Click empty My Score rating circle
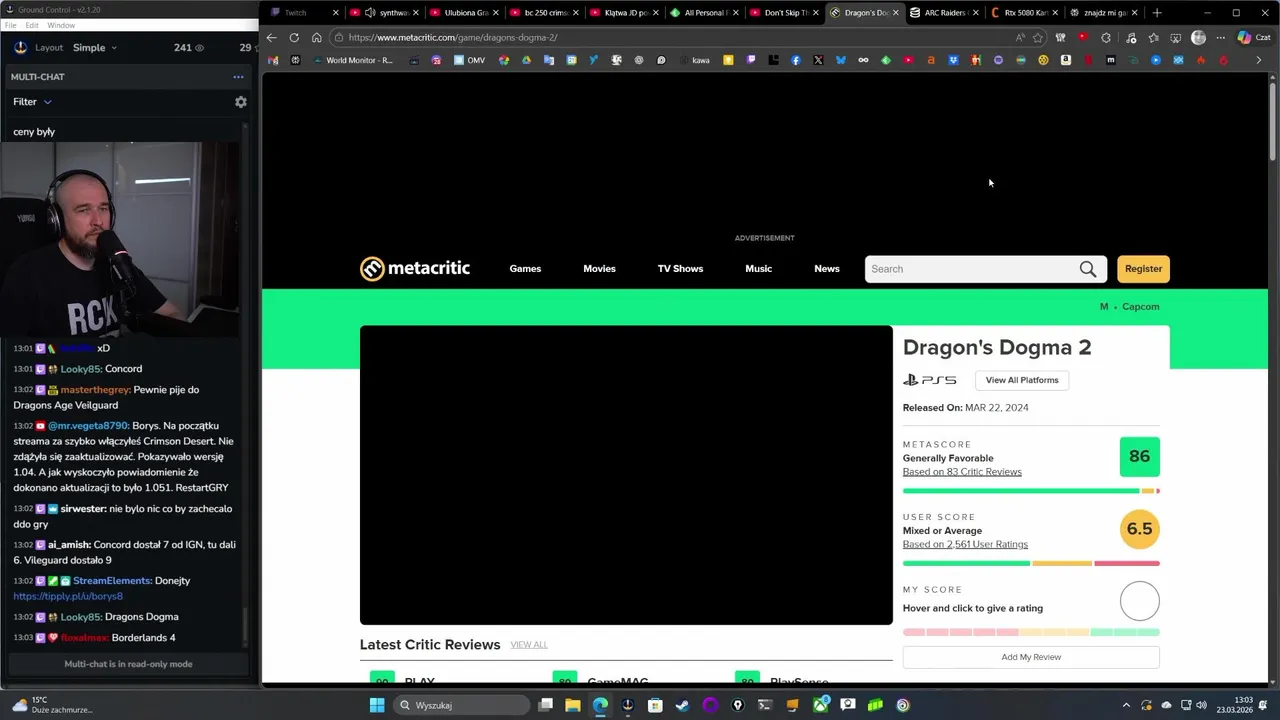The image size is (1280, 720). 1139,601
